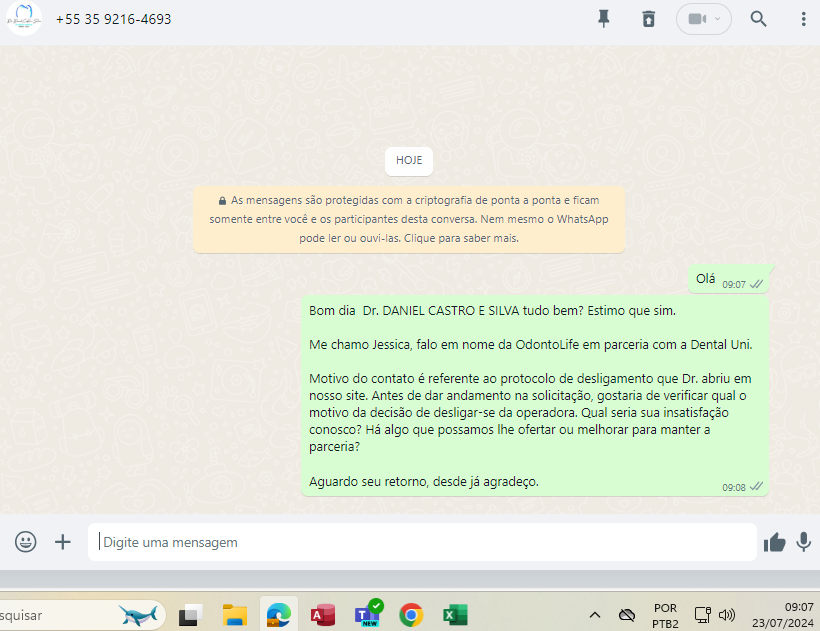Delete the chat using the trash icon
Screen dimensions: 820x631
648,19
